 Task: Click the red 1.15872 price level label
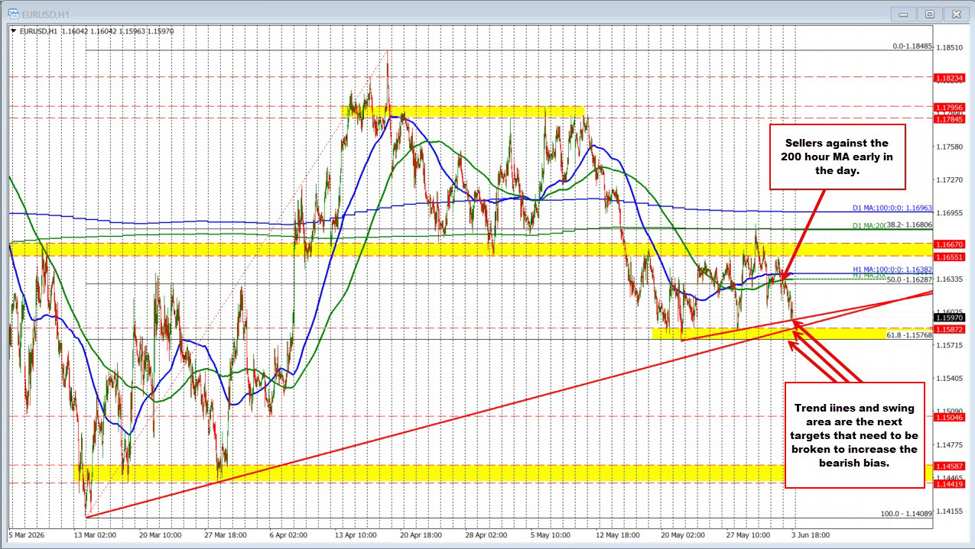[x=950, y=328]
